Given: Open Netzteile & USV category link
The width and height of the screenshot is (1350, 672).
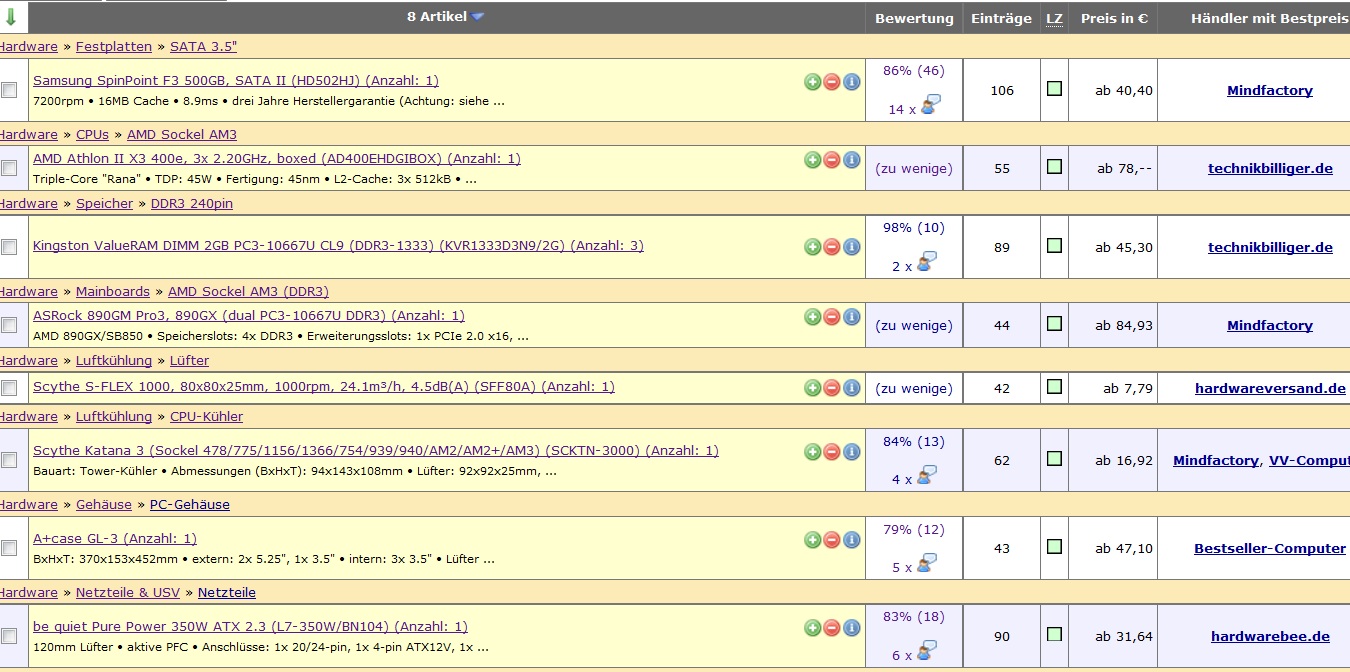Looking at the screenshot, I should 128,593.
